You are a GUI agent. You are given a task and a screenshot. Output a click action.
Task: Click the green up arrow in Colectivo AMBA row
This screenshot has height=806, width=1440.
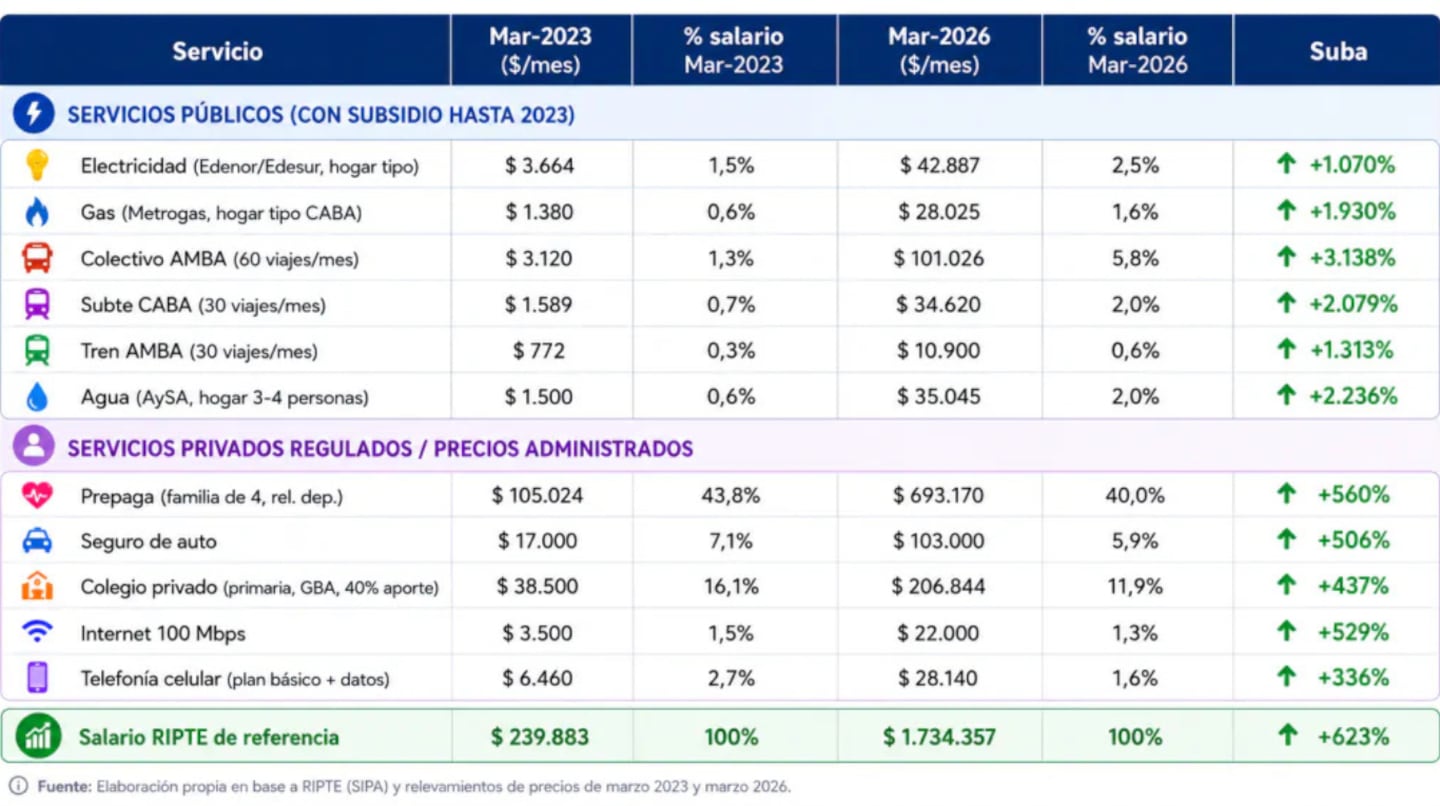pos(1286,257)
